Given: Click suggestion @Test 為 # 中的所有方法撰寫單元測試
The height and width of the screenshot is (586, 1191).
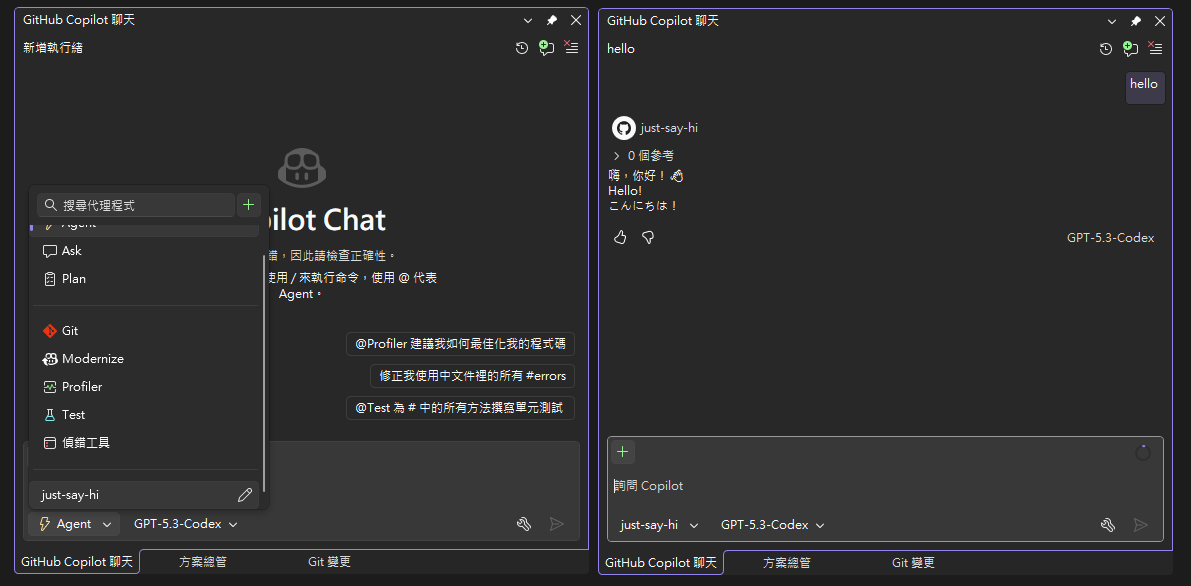Looking at the screenshot, I should [460, 407].
